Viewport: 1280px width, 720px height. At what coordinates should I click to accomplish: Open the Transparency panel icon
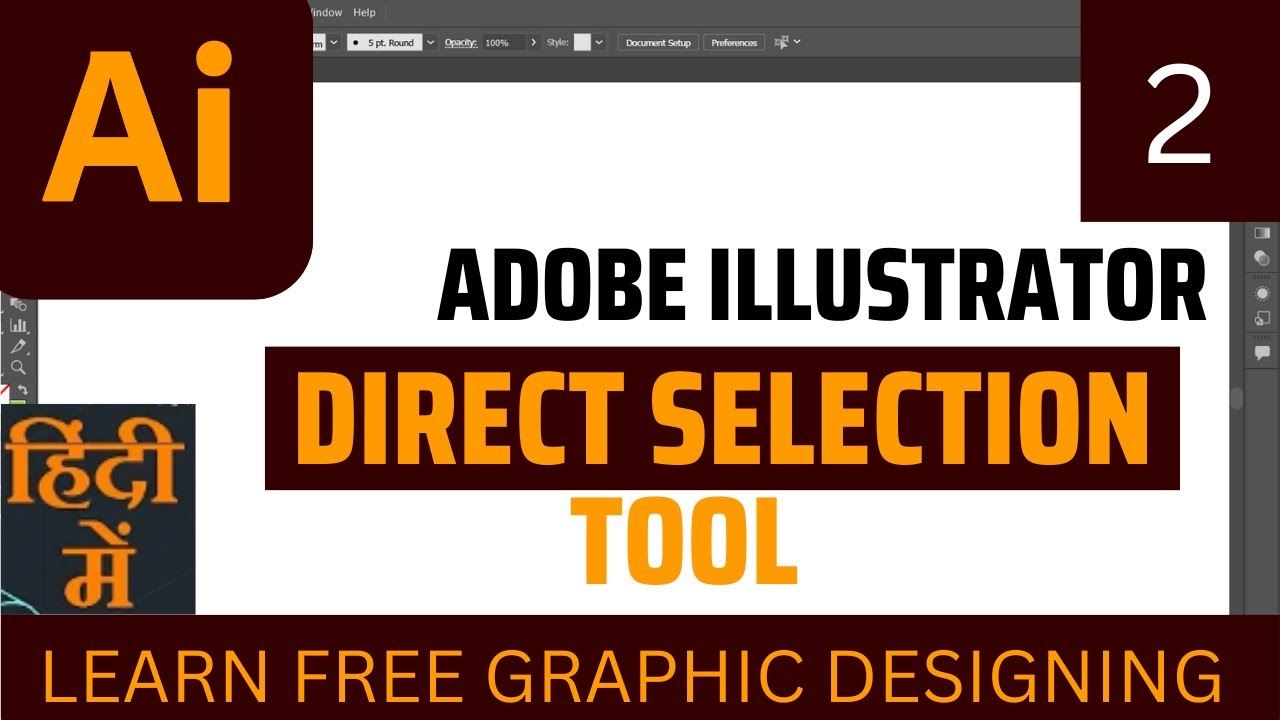(1262, 258)
